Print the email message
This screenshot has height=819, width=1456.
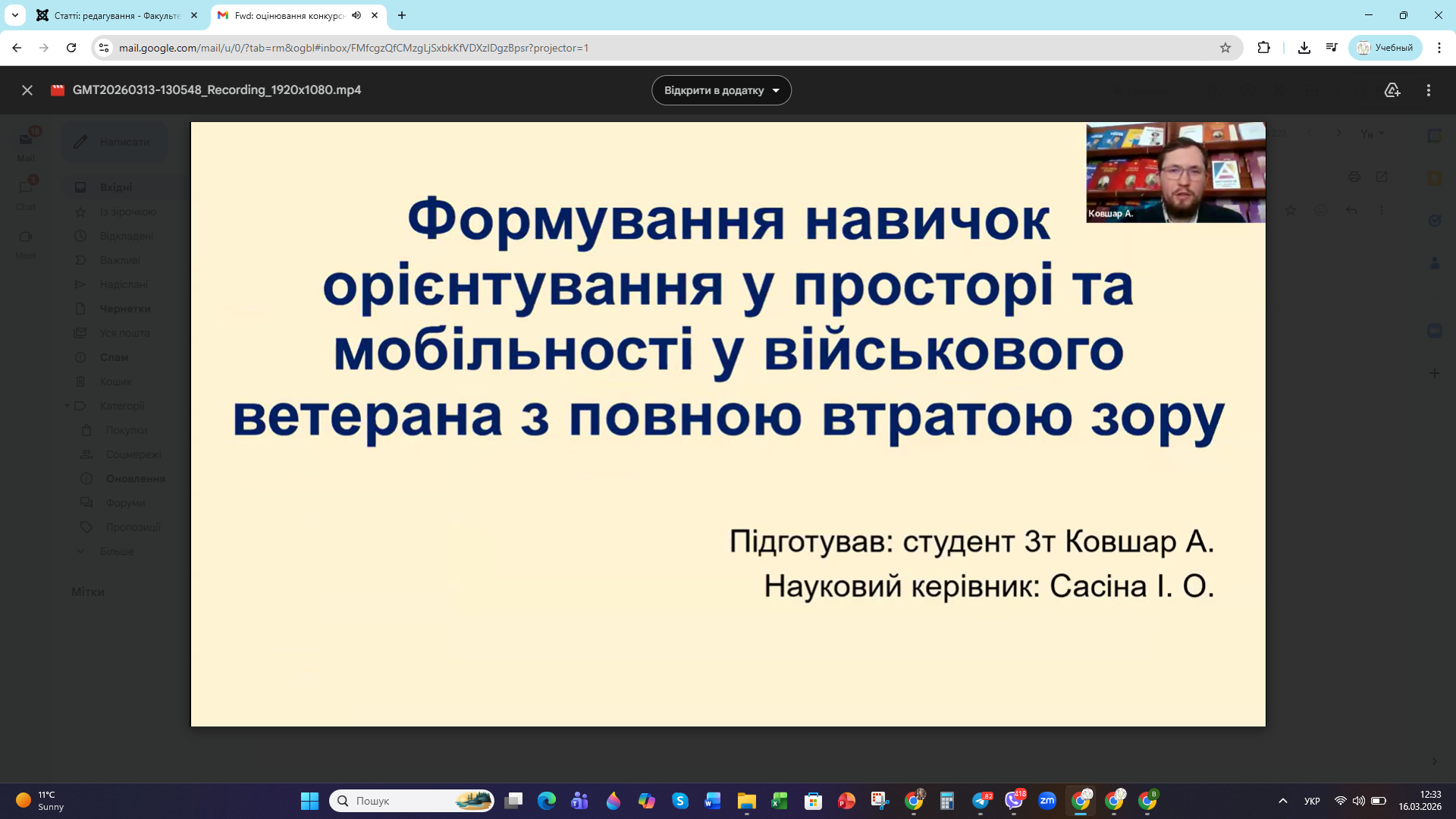(x=1355, y=177)
